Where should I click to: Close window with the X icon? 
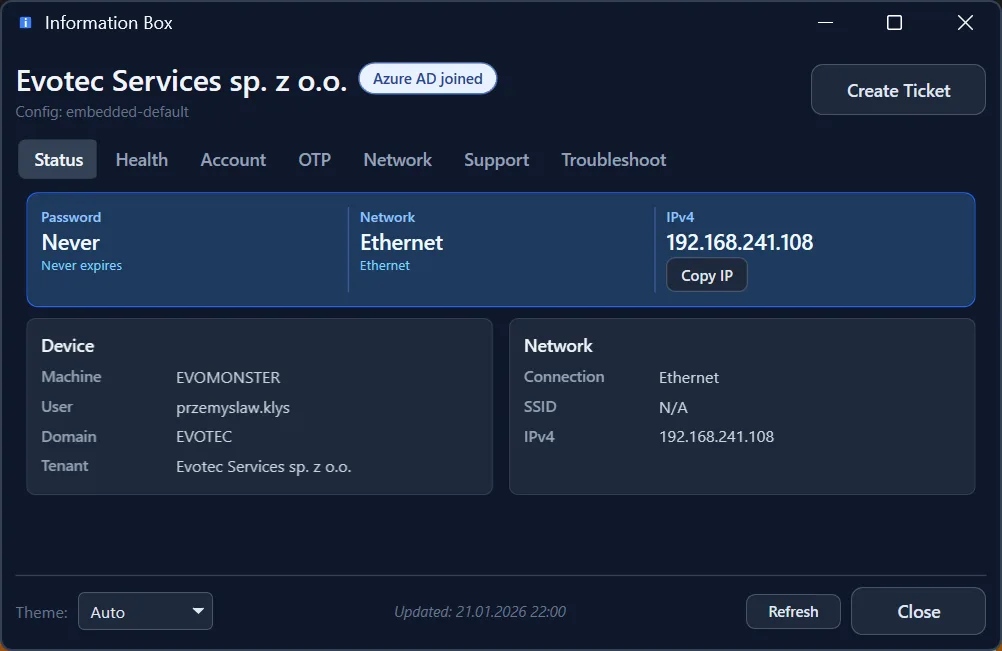[x=965, y=23]
